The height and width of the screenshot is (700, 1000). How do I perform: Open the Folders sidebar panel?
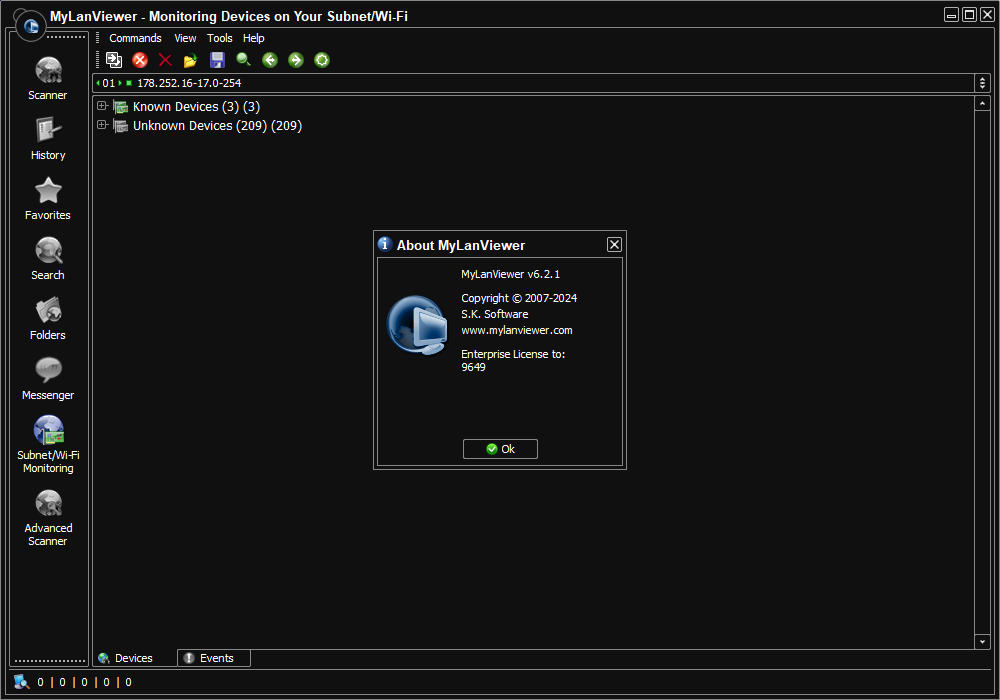tap(48, 318)
